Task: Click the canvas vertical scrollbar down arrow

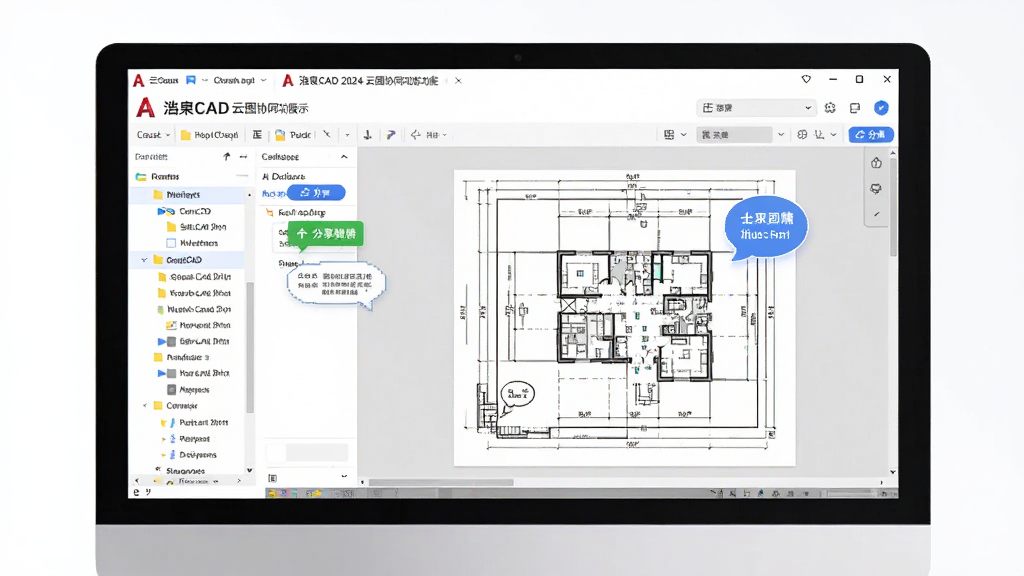Action: pyautogui.click(x=893, y=472)
